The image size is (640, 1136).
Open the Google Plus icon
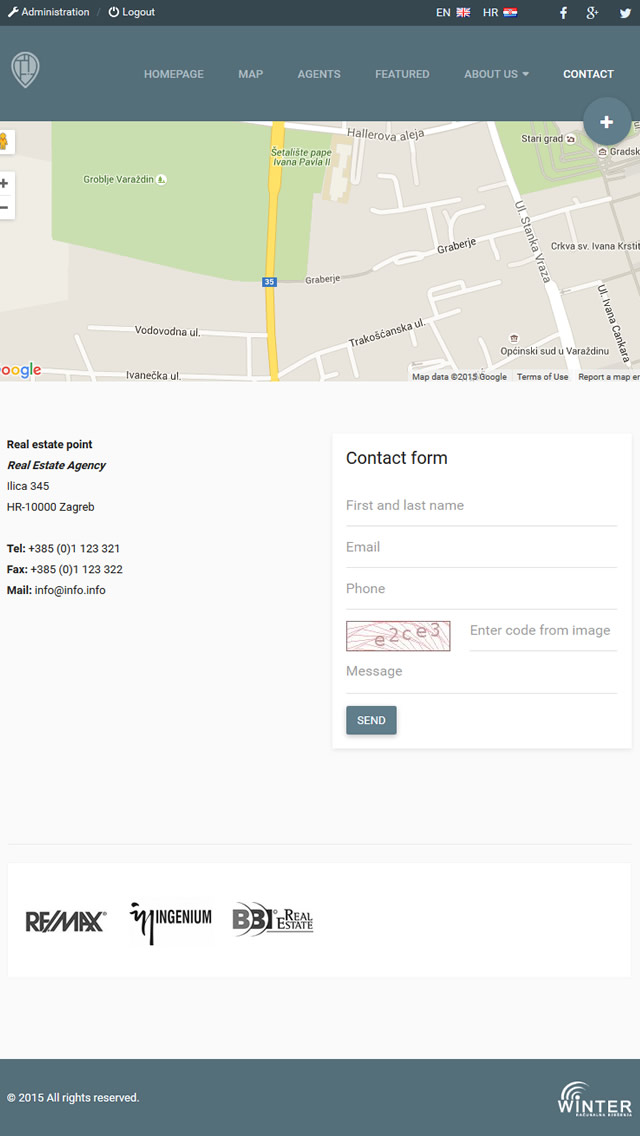click(592, 13)
